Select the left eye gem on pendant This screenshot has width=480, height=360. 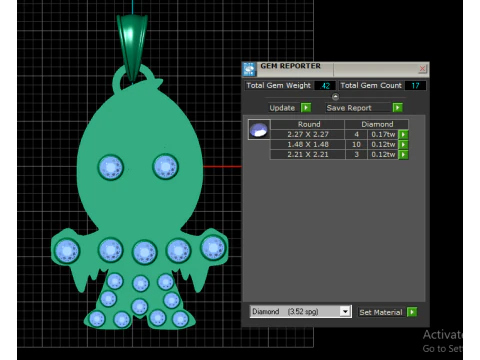[111, 167]
